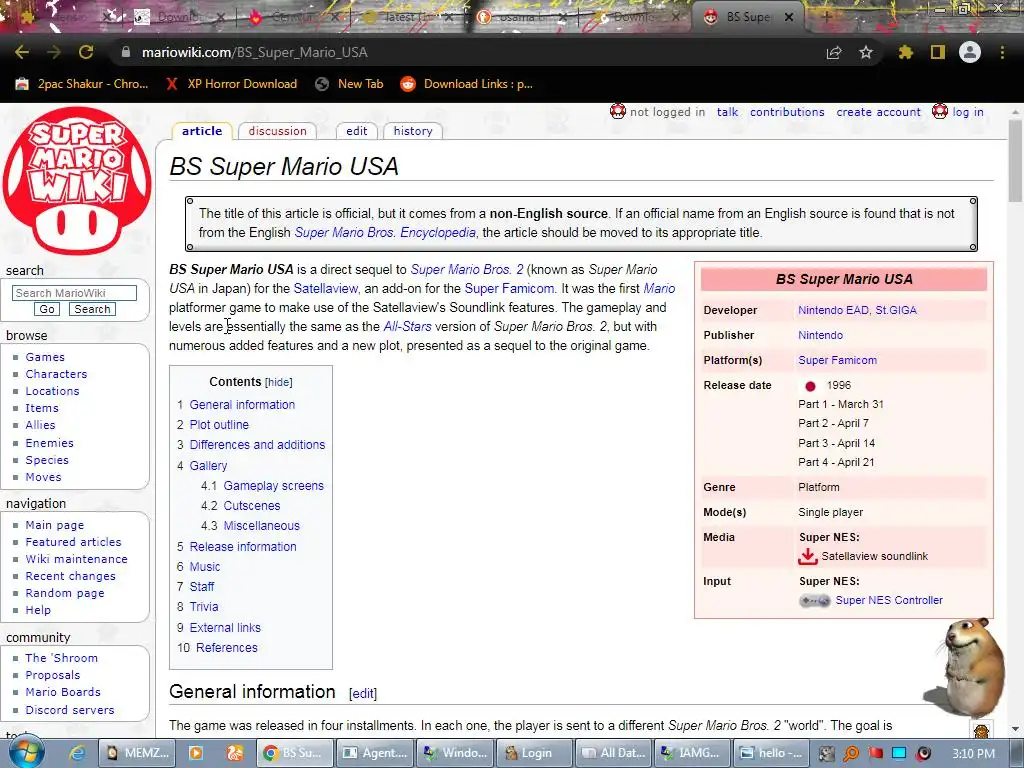Open the extensions puzzle icon
1024x768 pixels.
point(906,52)
